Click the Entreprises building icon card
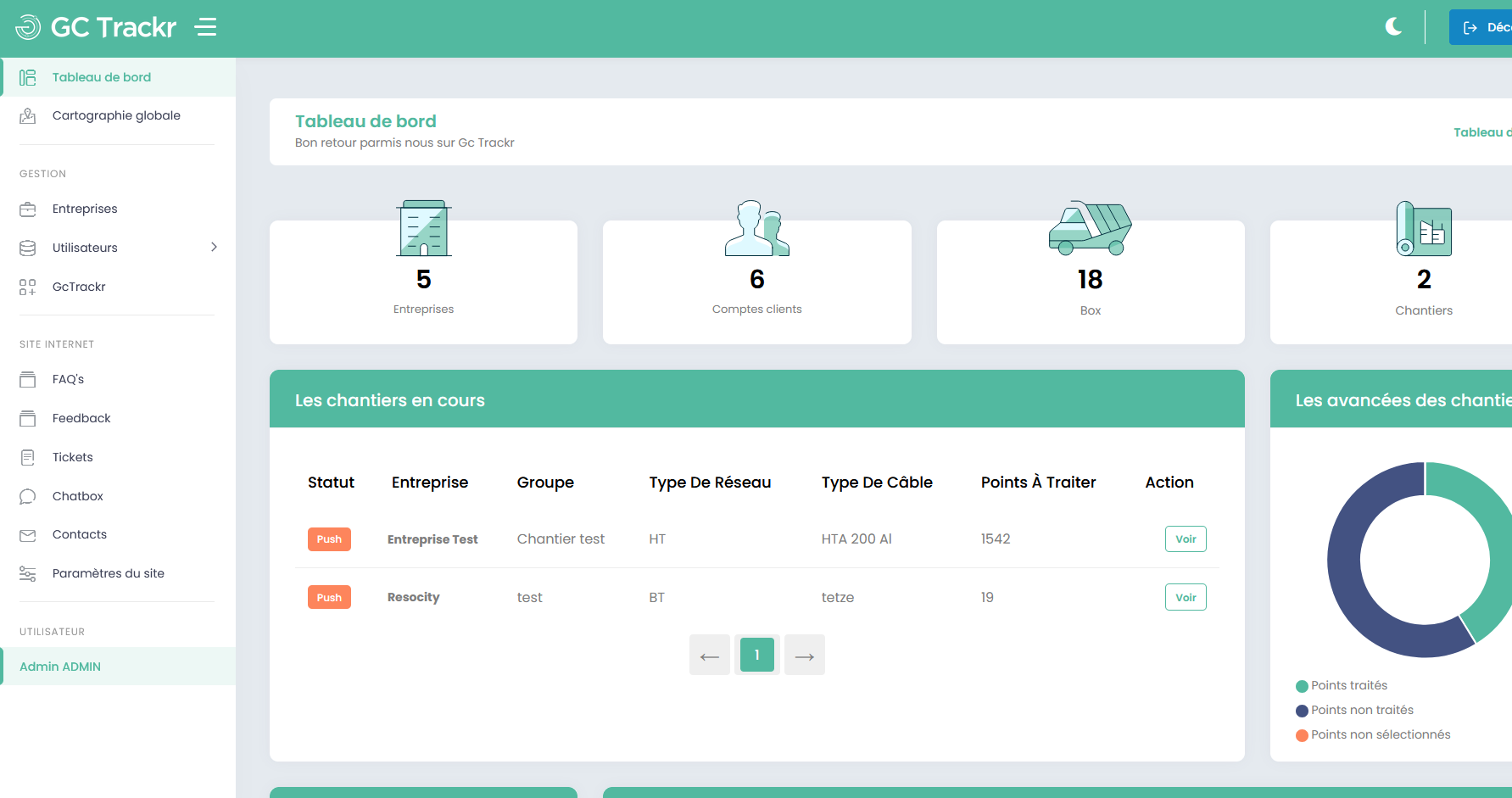 click(x=424, y=229)
